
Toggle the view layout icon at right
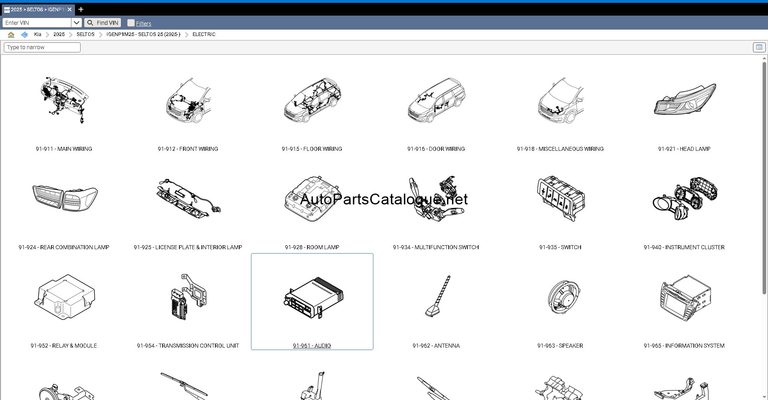click(x=759, y=47)
